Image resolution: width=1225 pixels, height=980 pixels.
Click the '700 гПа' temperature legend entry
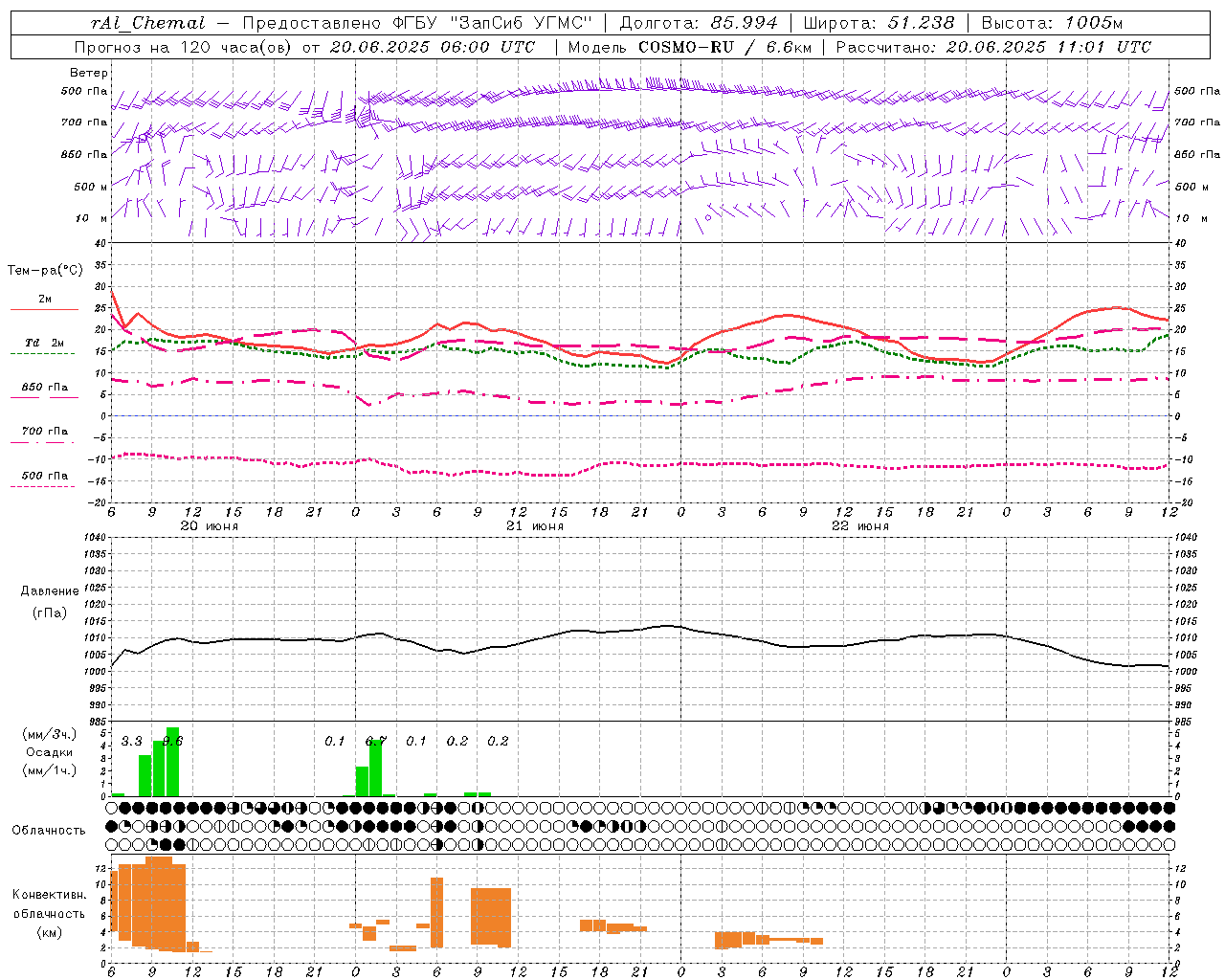[x=45, y=432]
